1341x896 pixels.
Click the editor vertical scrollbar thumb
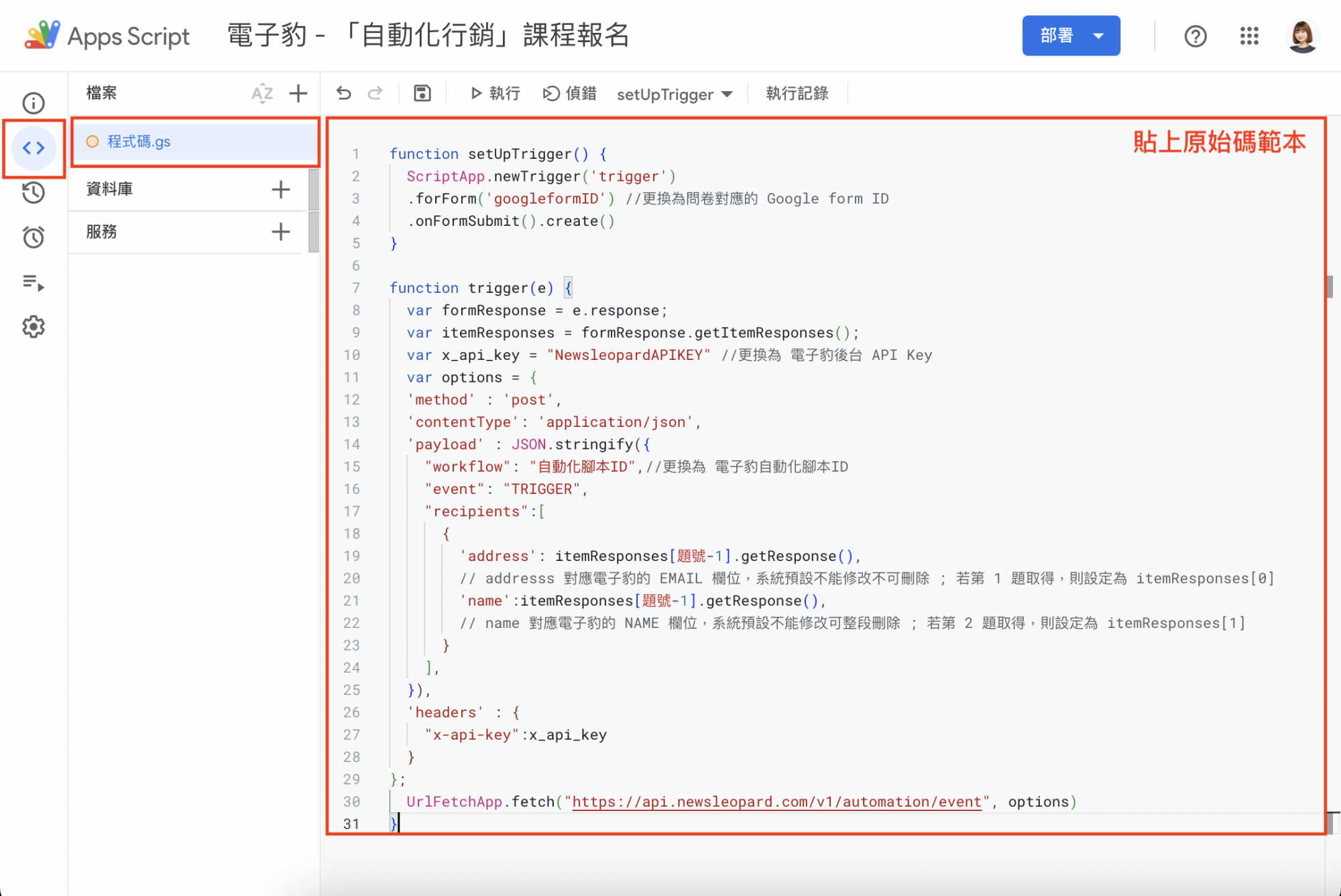point(1330,287)
